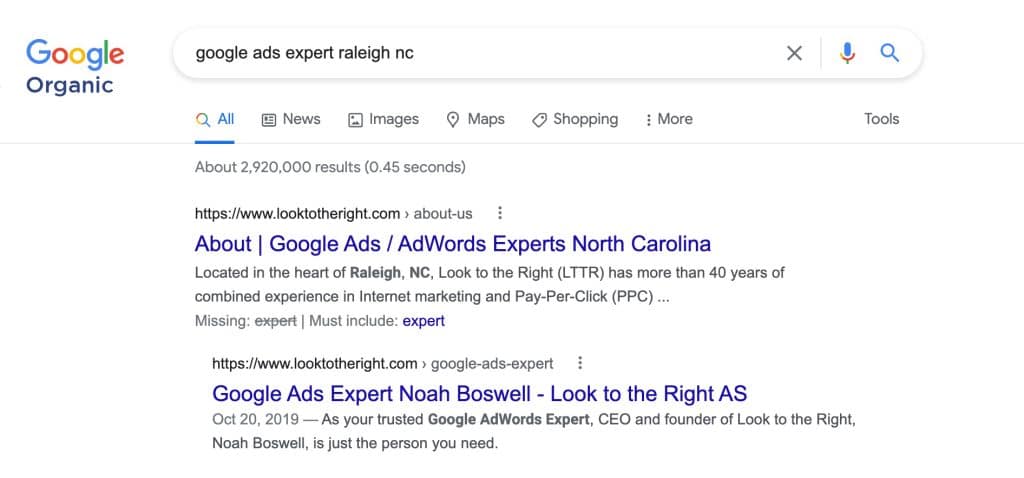Open three-dot menu beside about-us result
This screenshot has height=478, width=1024.
pyautogui.click(x=500, y=213)
